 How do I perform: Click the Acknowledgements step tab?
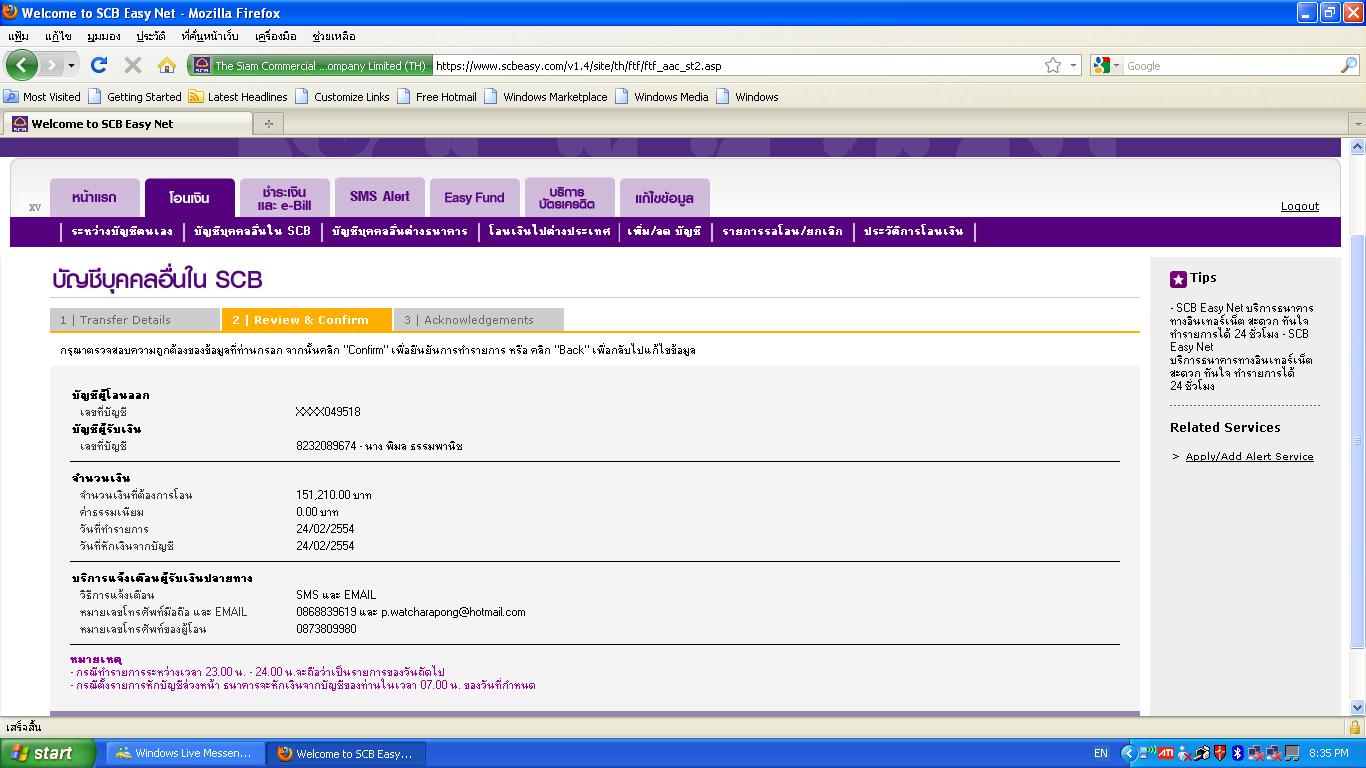[479, 320]
